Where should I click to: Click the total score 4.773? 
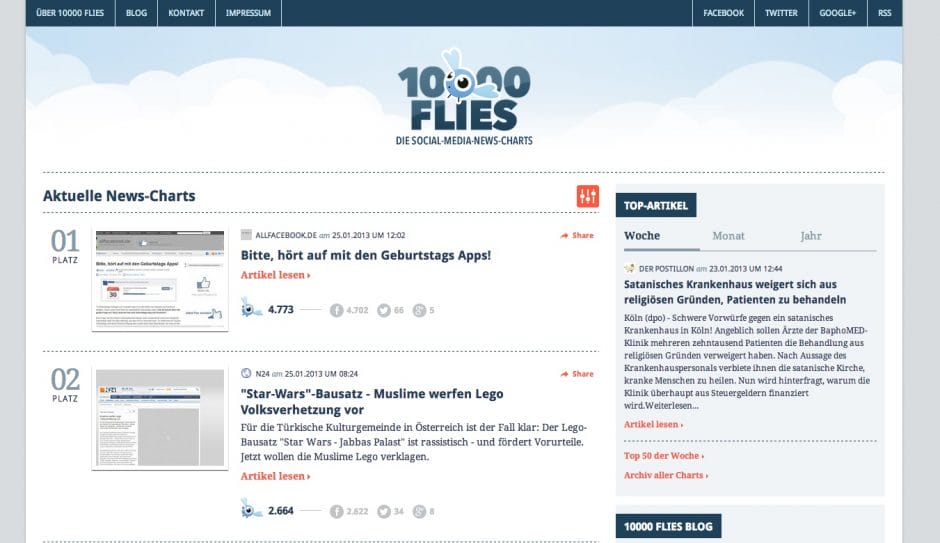[x=281, y=310]
